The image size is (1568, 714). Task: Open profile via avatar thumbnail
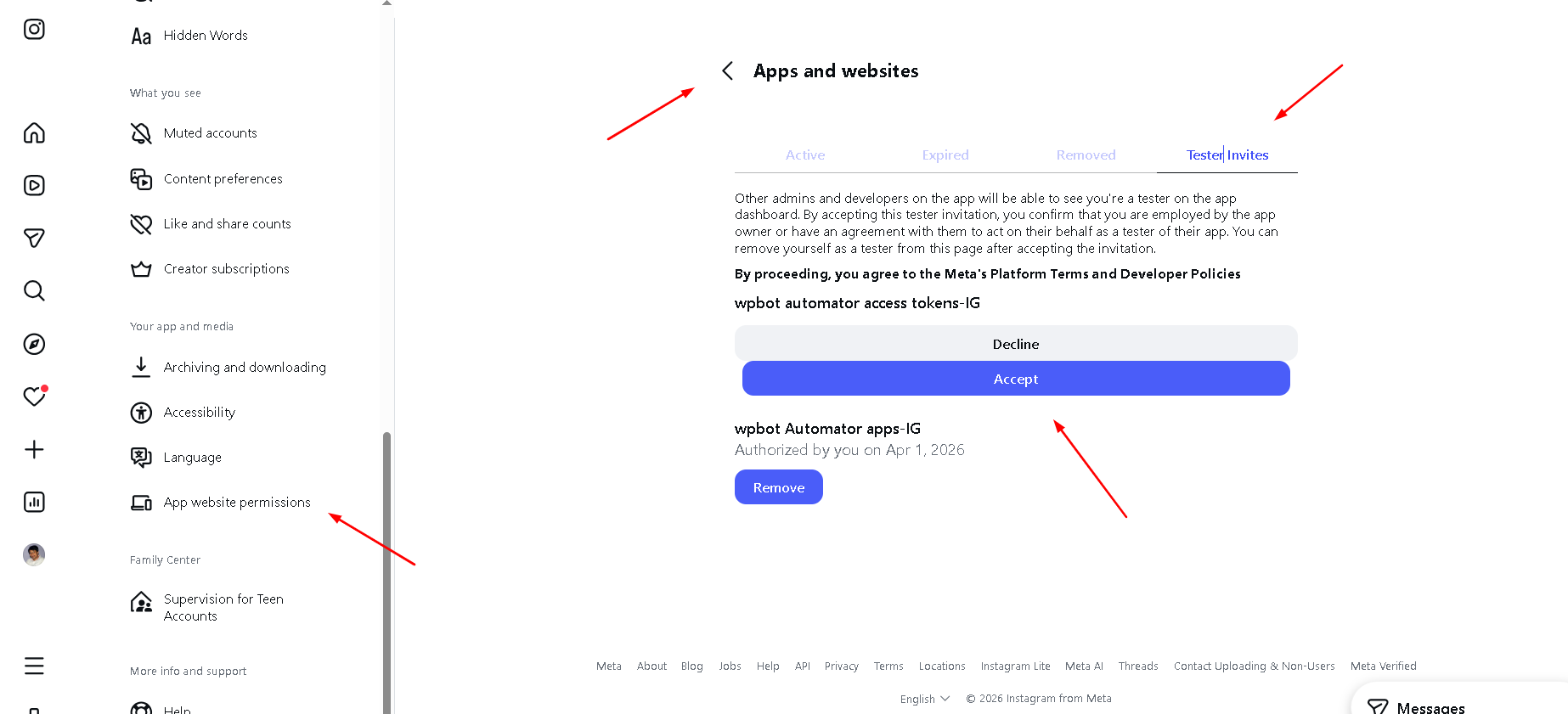click(34, 554)
